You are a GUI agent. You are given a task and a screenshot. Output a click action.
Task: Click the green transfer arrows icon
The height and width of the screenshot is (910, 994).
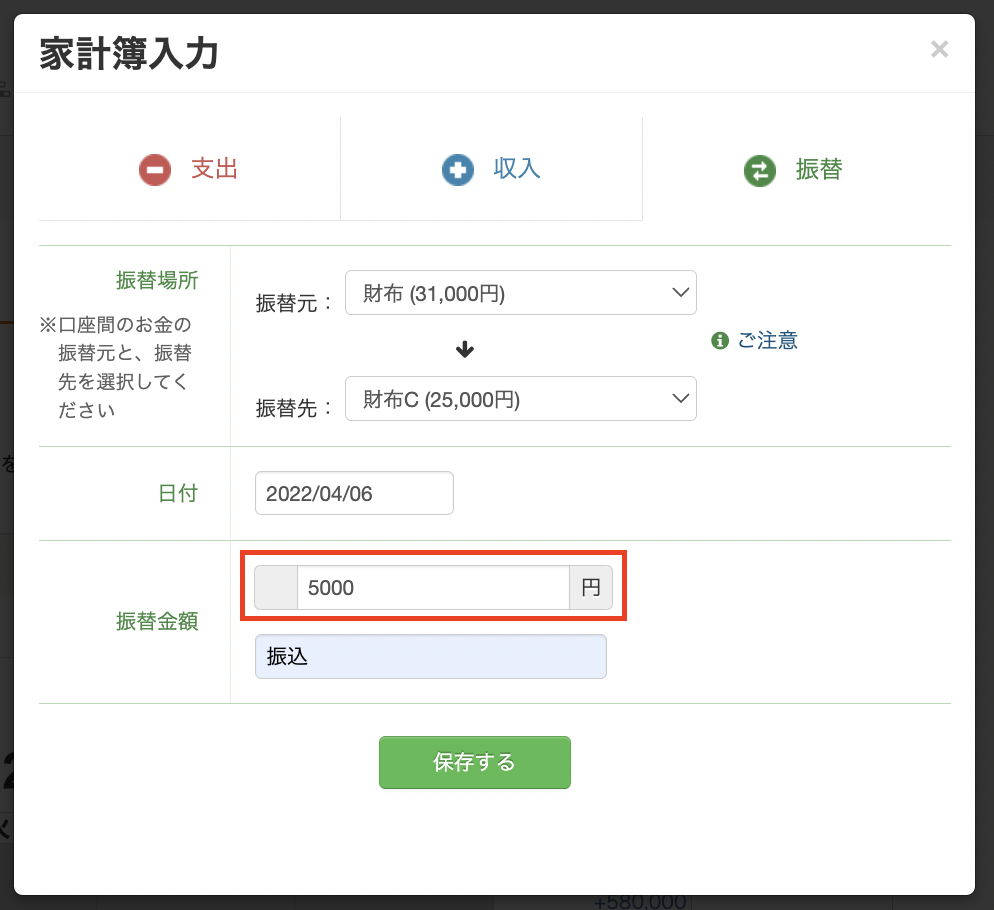(759, 171)
